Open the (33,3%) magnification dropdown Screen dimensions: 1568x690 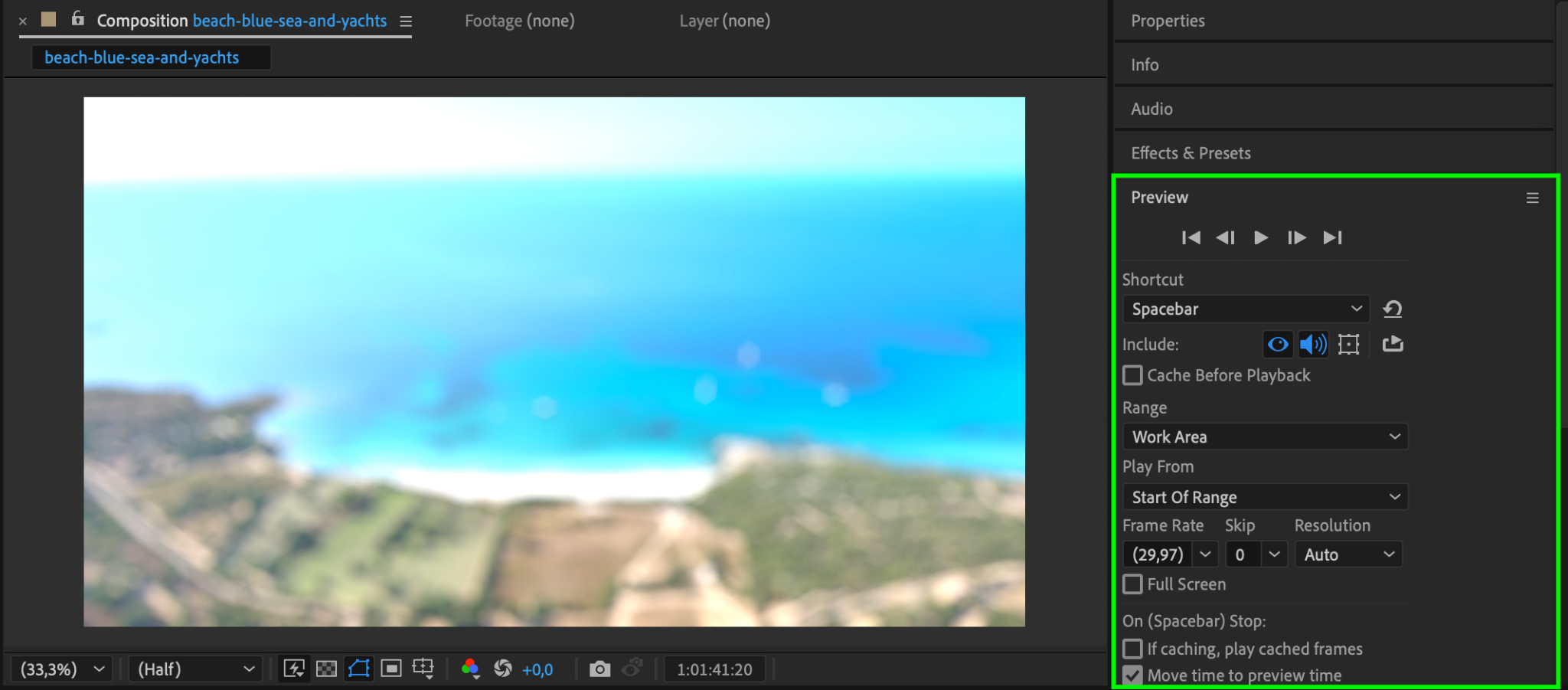pos(61,669)
